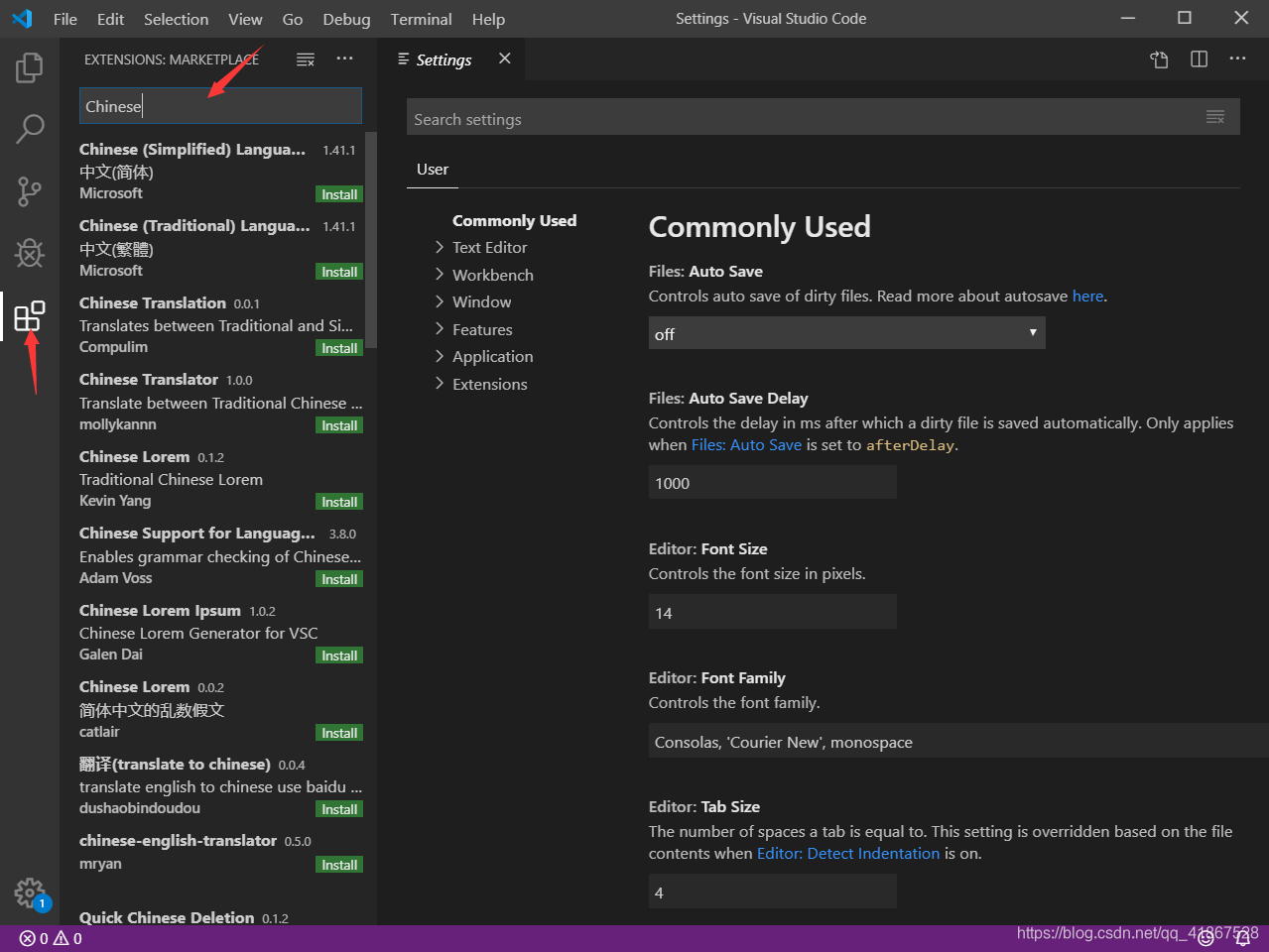Edit the Font Size value 14
The width and height of the screenshot is (1269, 952).
click(772, 612)
